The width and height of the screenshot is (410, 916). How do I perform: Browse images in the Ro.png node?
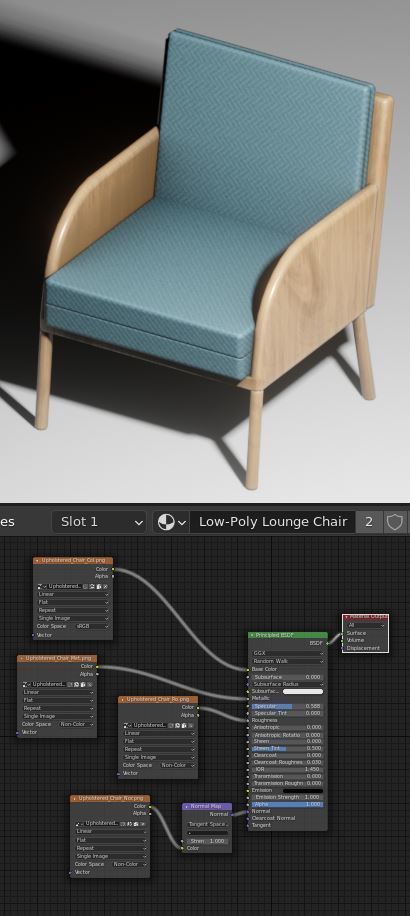tap(128, 725)
